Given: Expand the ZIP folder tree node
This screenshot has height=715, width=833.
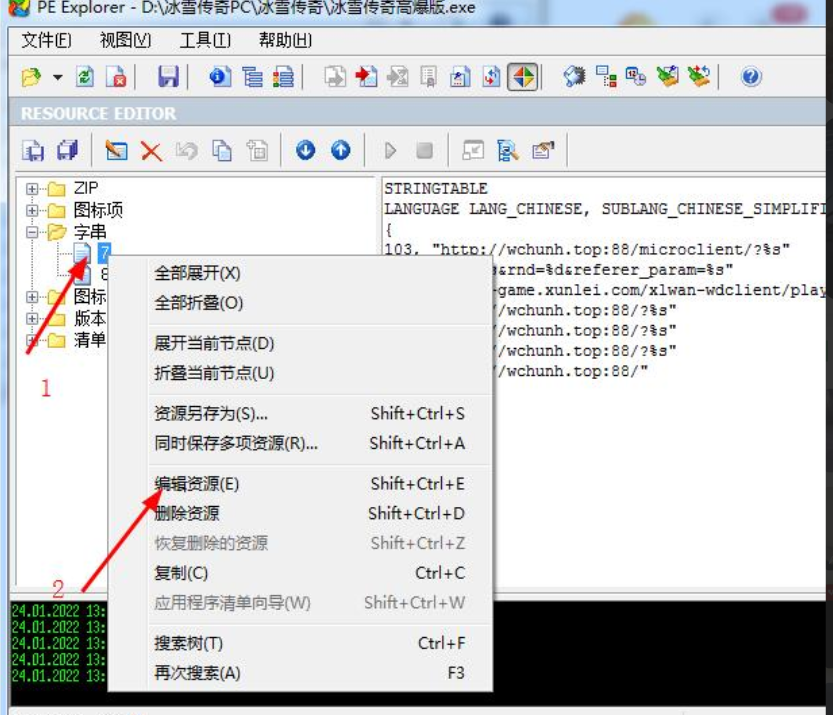Looking at the screenshot, I should click(32, 188).
